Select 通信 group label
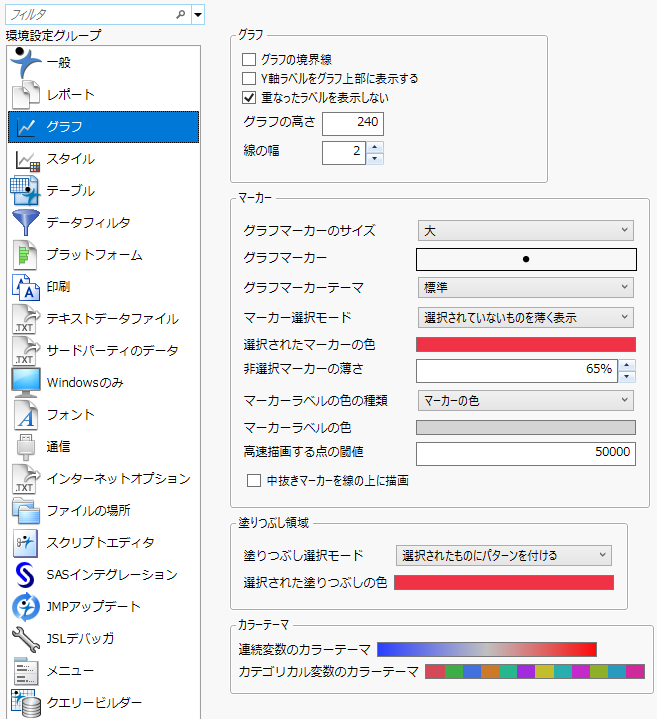 (59, 447)
